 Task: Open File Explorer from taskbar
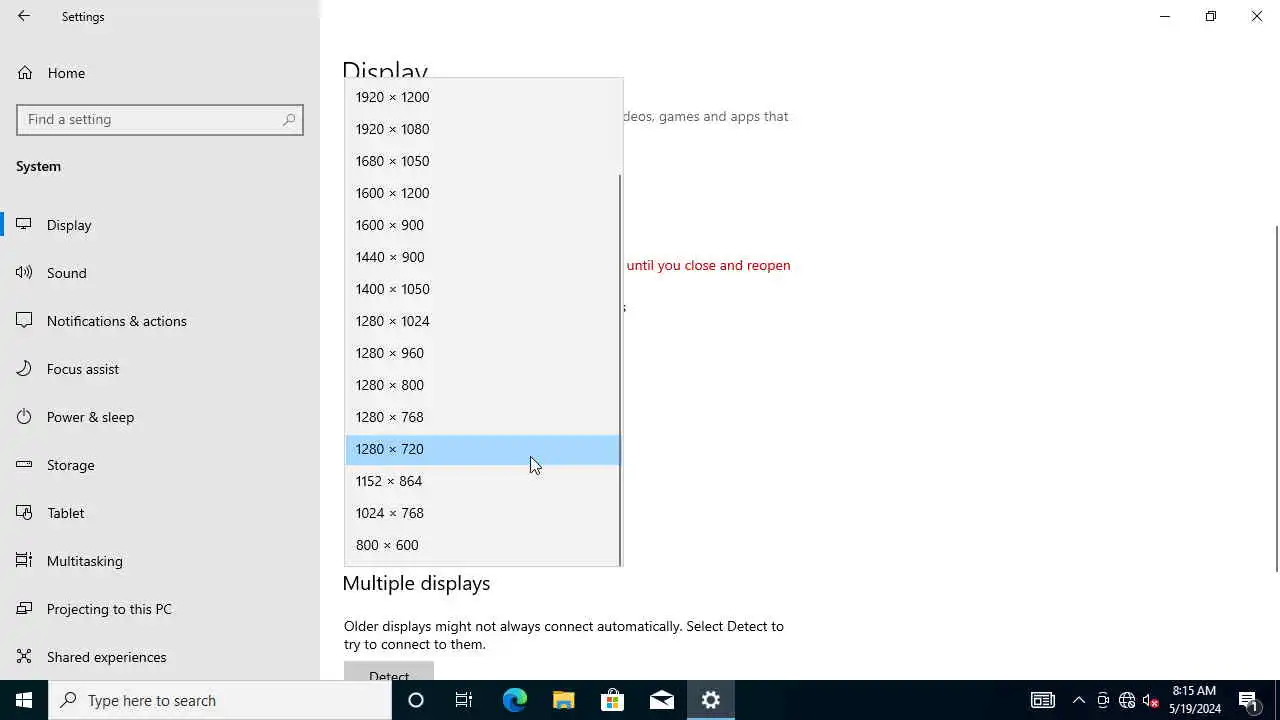(x=563, y=700)
